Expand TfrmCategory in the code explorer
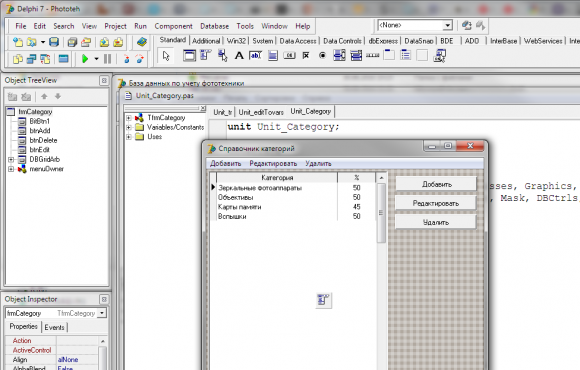Screen dimensions: 580x370 (129, 118)
